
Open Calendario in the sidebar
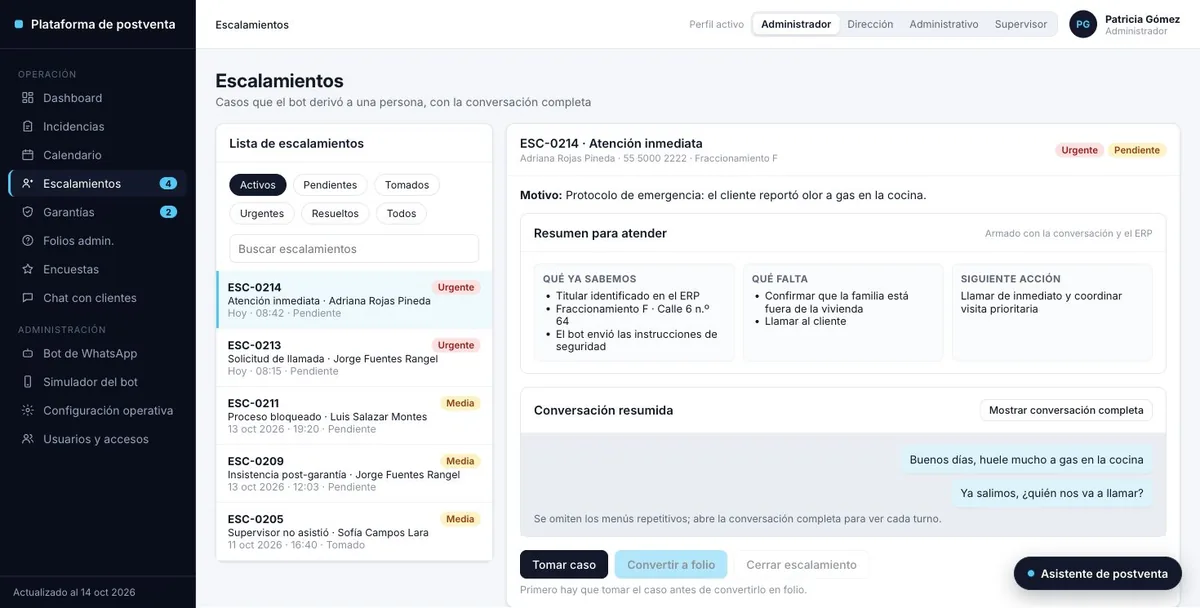(97, 155)
